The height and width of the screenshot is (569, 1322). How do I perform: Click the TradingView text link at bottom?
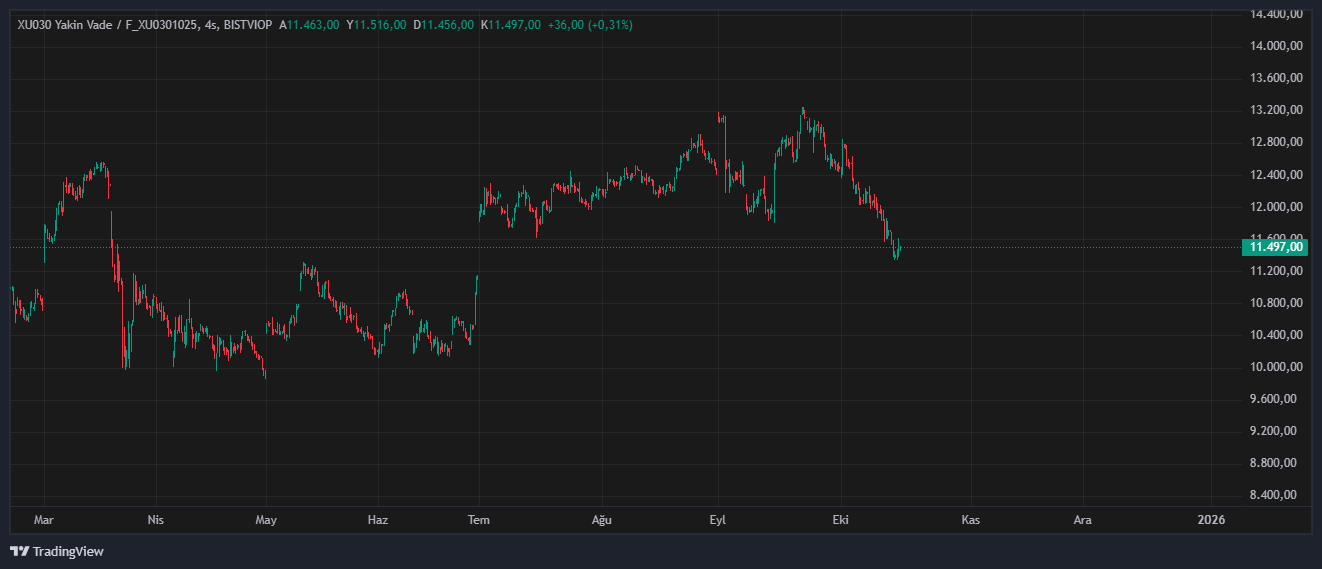coord(68,551)
